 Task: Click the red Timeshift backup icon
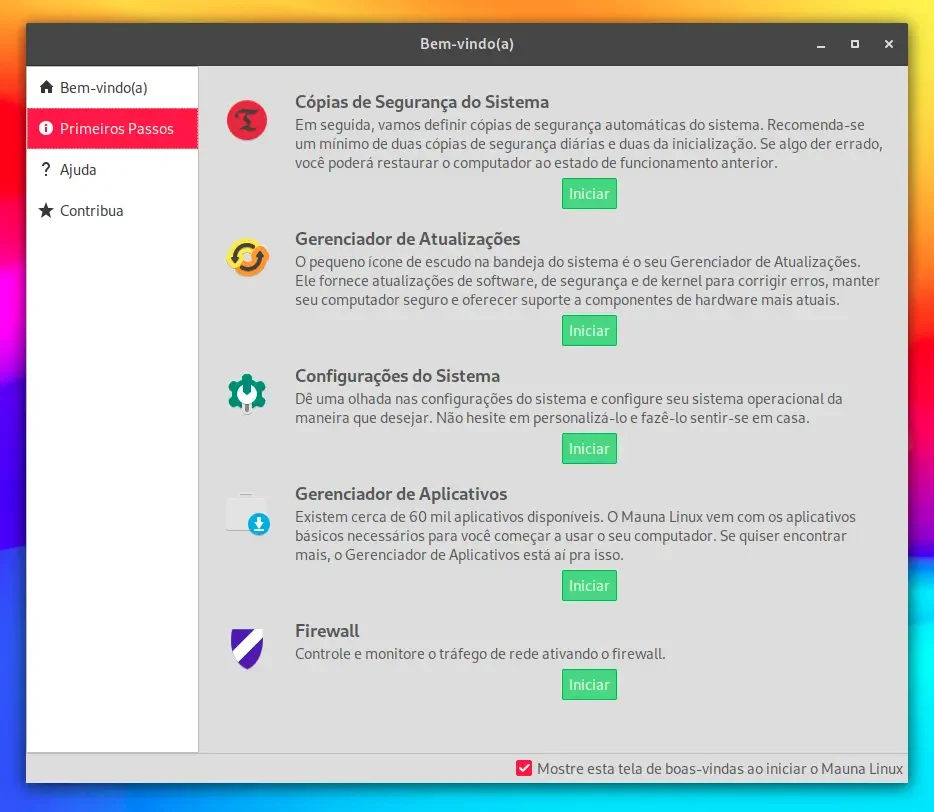247,120
